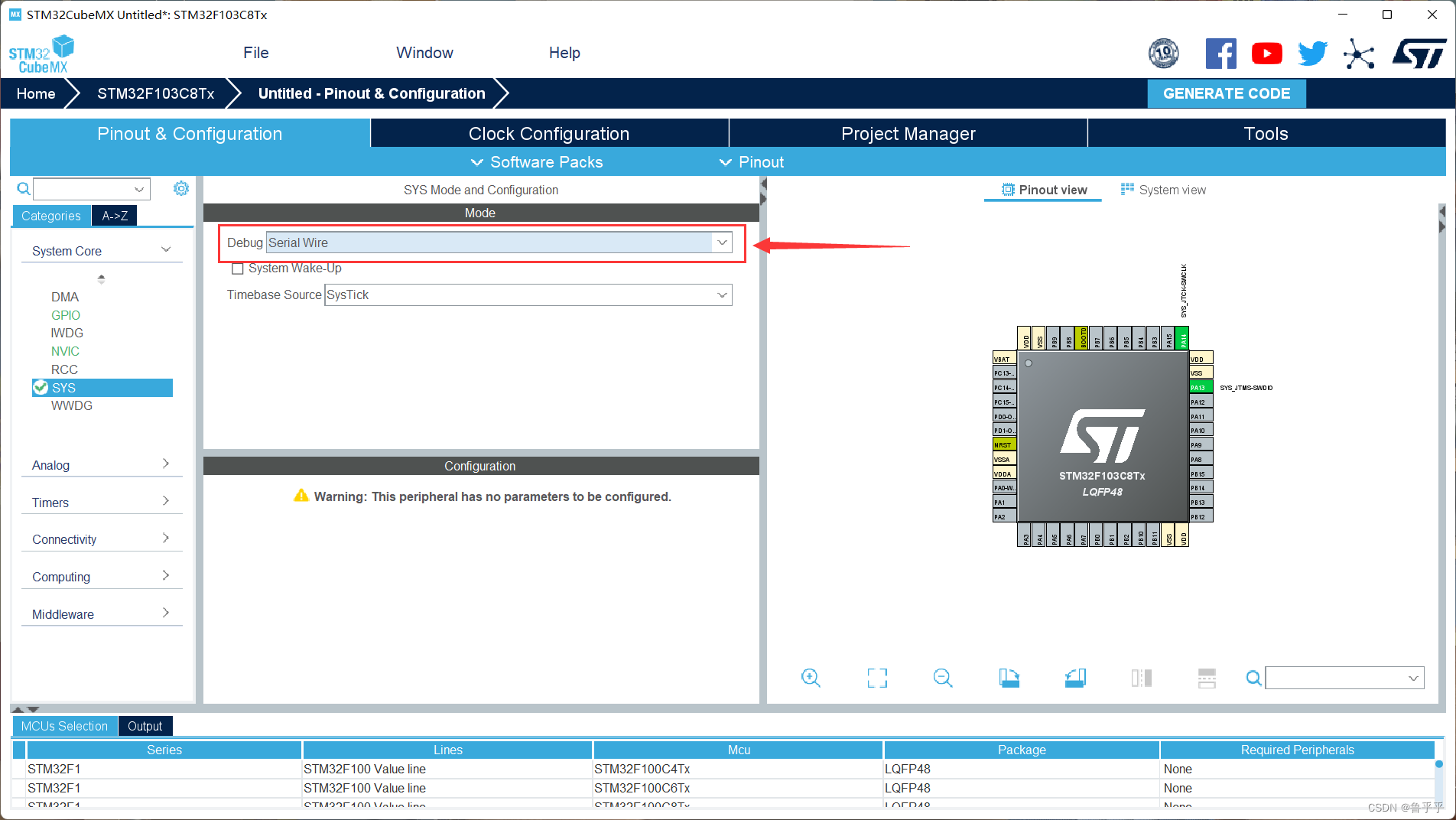The image size is (1456, 820).
Task: Fit the chip to the view
Action: (x=877, y=678)
